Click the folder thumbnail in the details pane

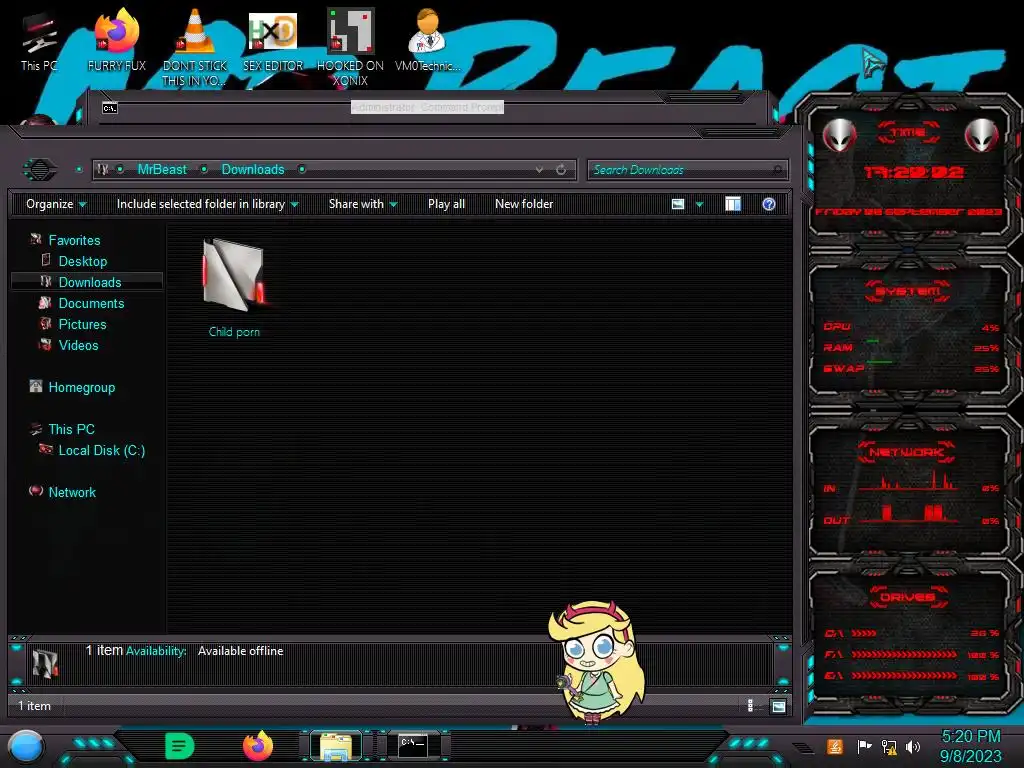tap(44, 663)
